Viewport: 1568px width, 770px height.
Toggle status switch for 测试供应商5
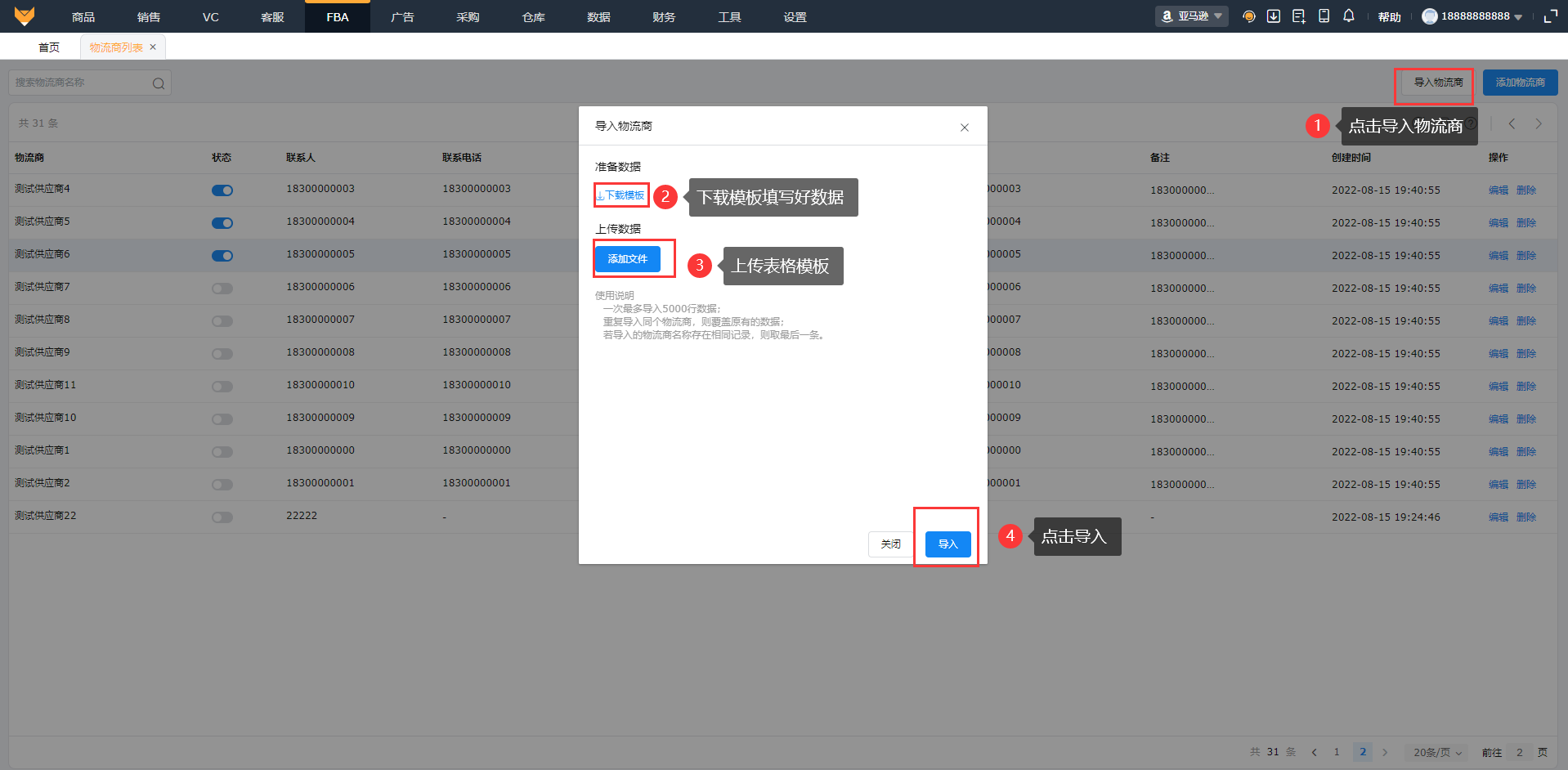[x=222, y=223]
